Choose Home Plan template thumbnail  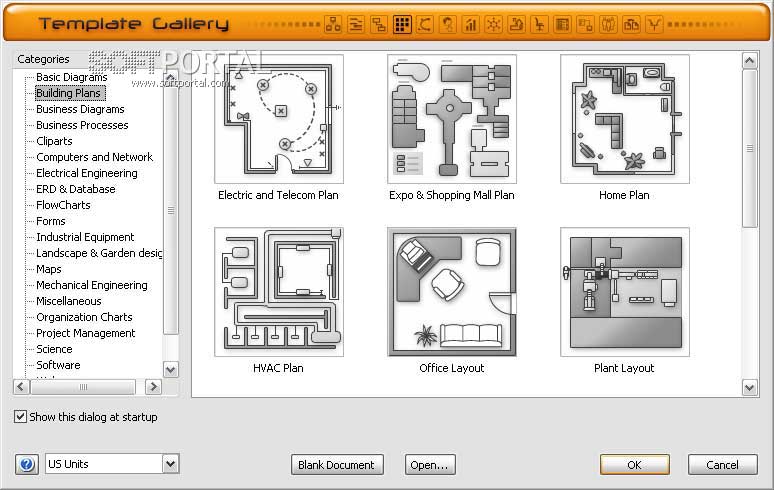coord(624,119)
